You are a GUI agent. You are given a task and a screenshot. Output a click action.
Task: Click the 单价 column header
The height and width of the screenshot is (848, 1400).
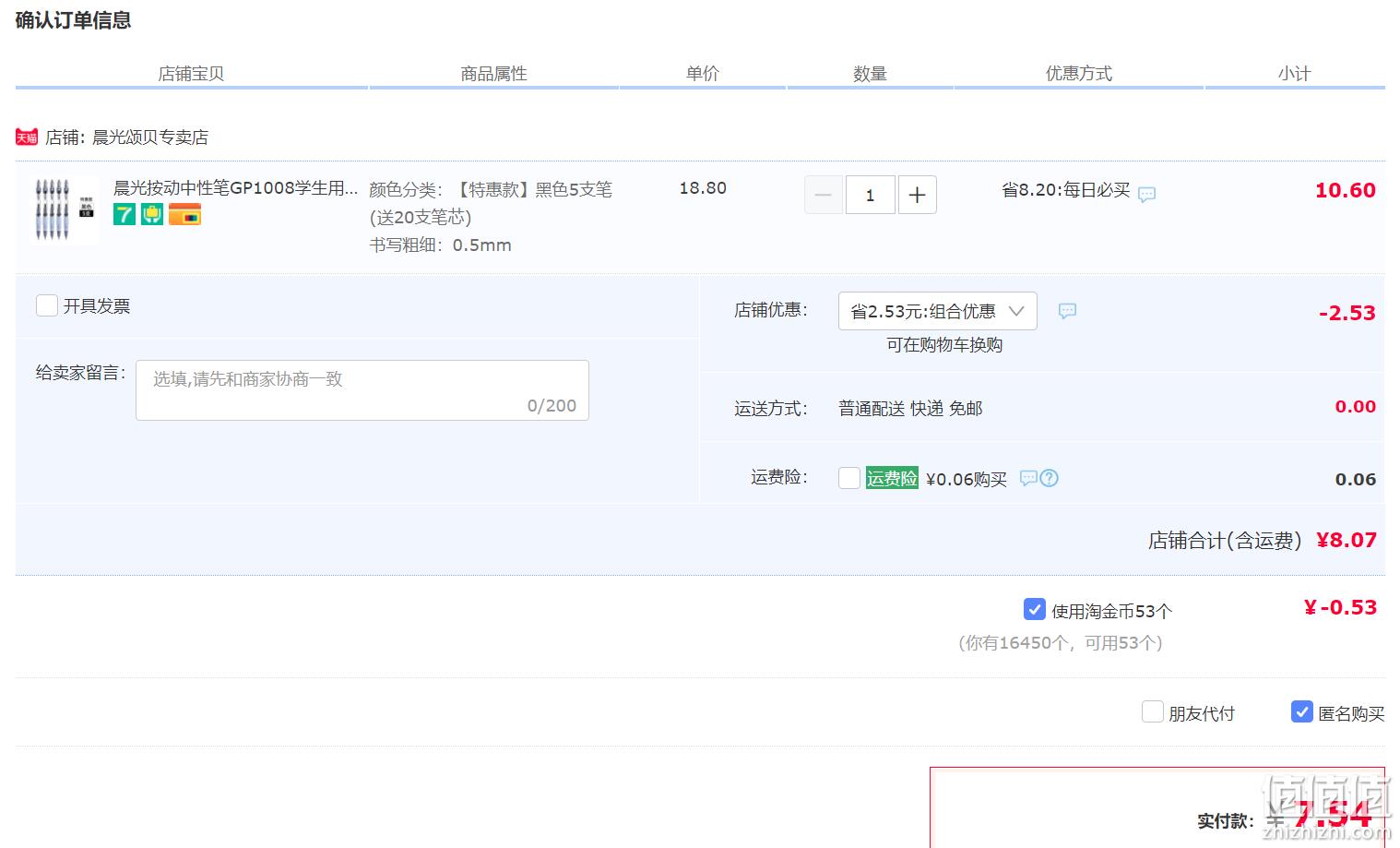(x=703, y=74)
